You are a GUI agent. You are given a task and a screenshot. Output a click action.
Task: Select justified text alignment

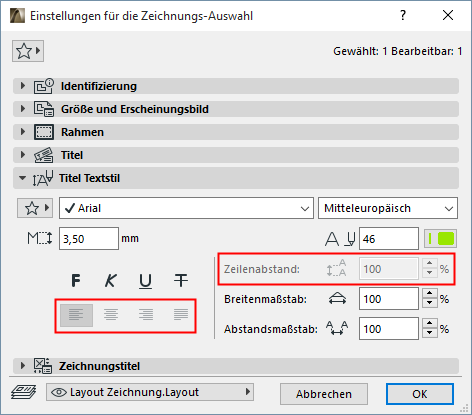[181, 315]
